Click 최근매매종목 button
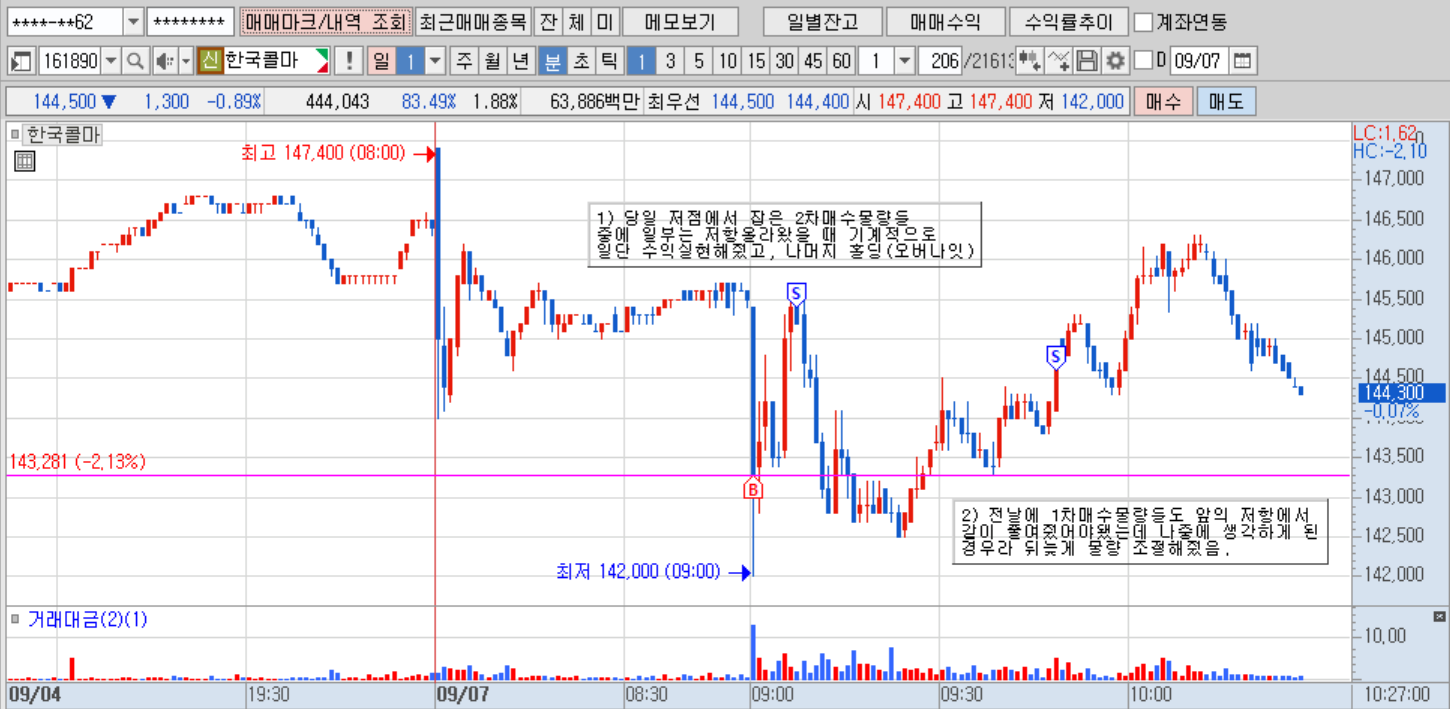This screenshot has width=1450, height=709. [472, 21]
